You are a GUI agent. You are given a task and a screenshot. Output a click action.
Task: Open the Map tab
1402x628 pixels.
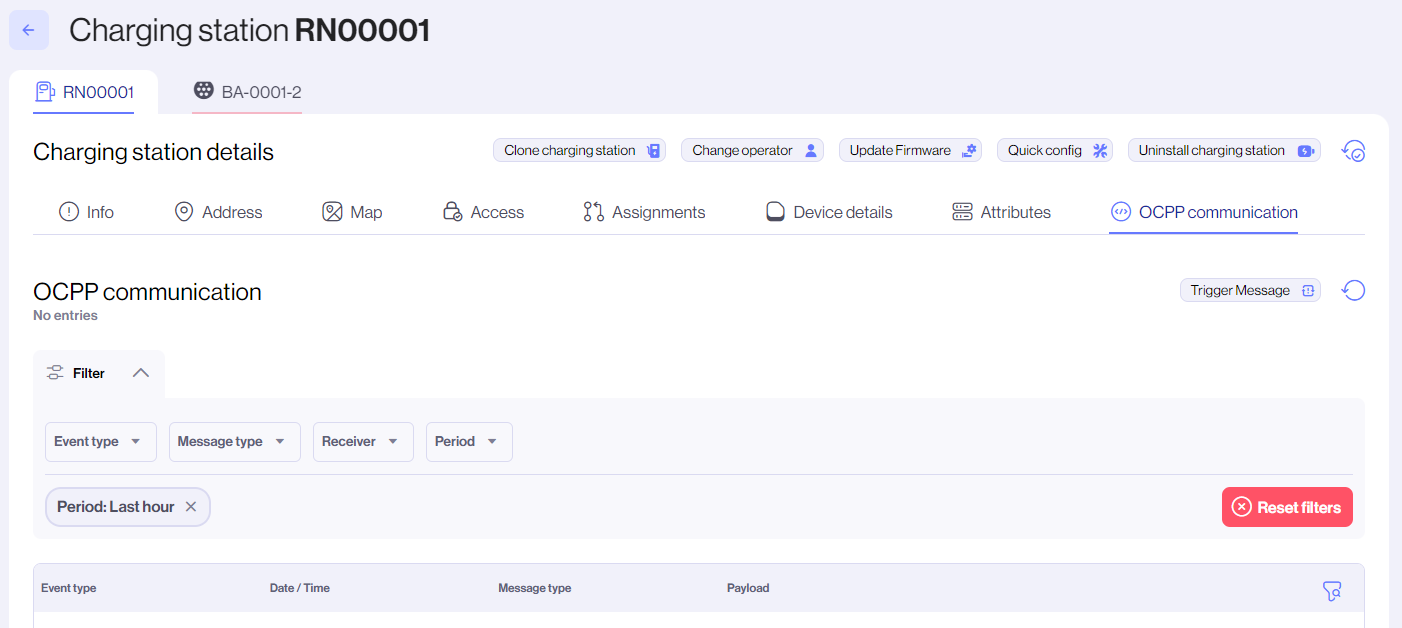[x=352, y=212]
